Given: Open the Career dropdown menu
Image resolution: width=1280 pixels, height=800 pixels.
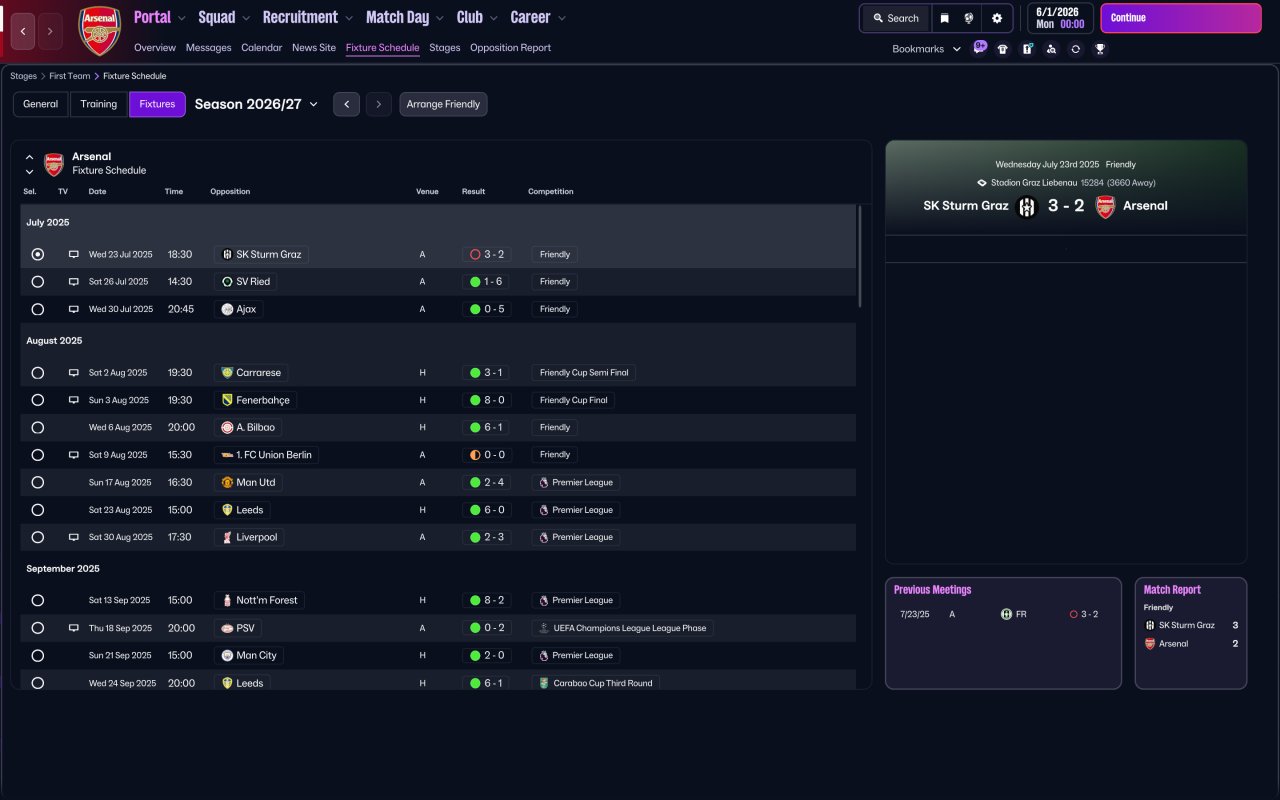Looking at the screenshot, I should click(x=538, y=17).
